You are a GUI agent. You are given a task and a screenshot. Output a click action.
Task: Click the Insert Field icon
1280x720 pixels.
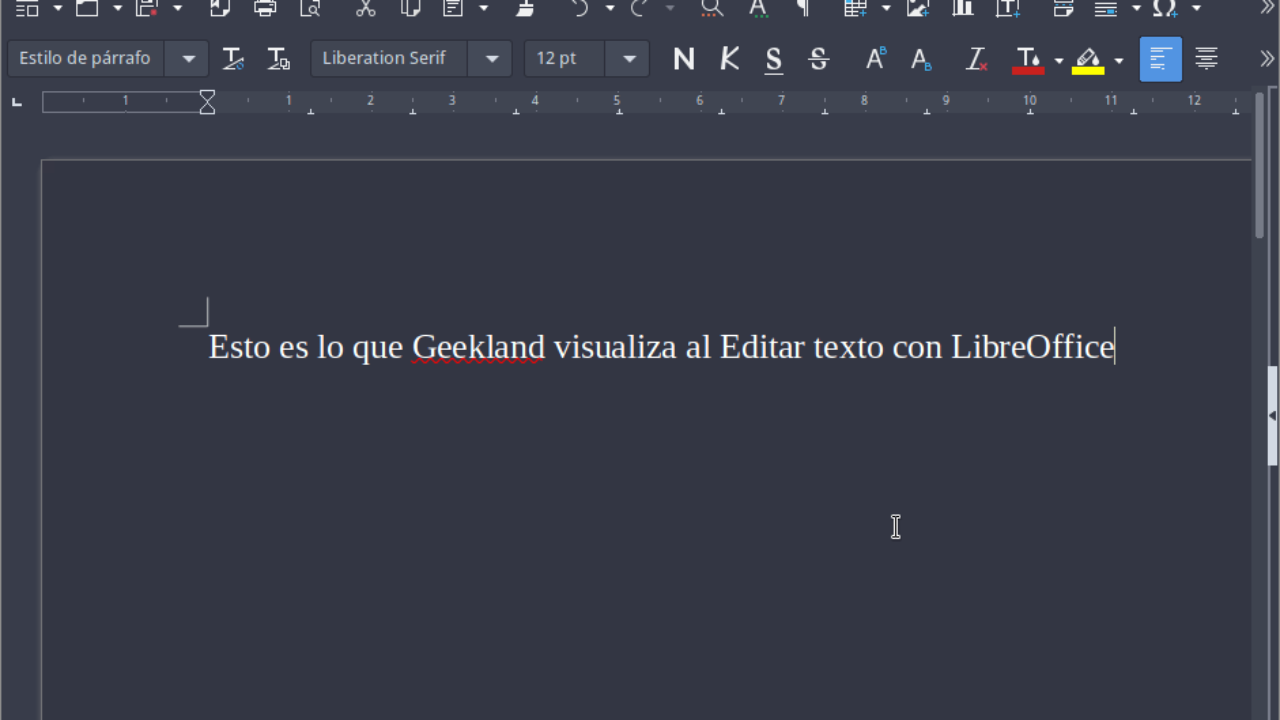pos(1106,8)
